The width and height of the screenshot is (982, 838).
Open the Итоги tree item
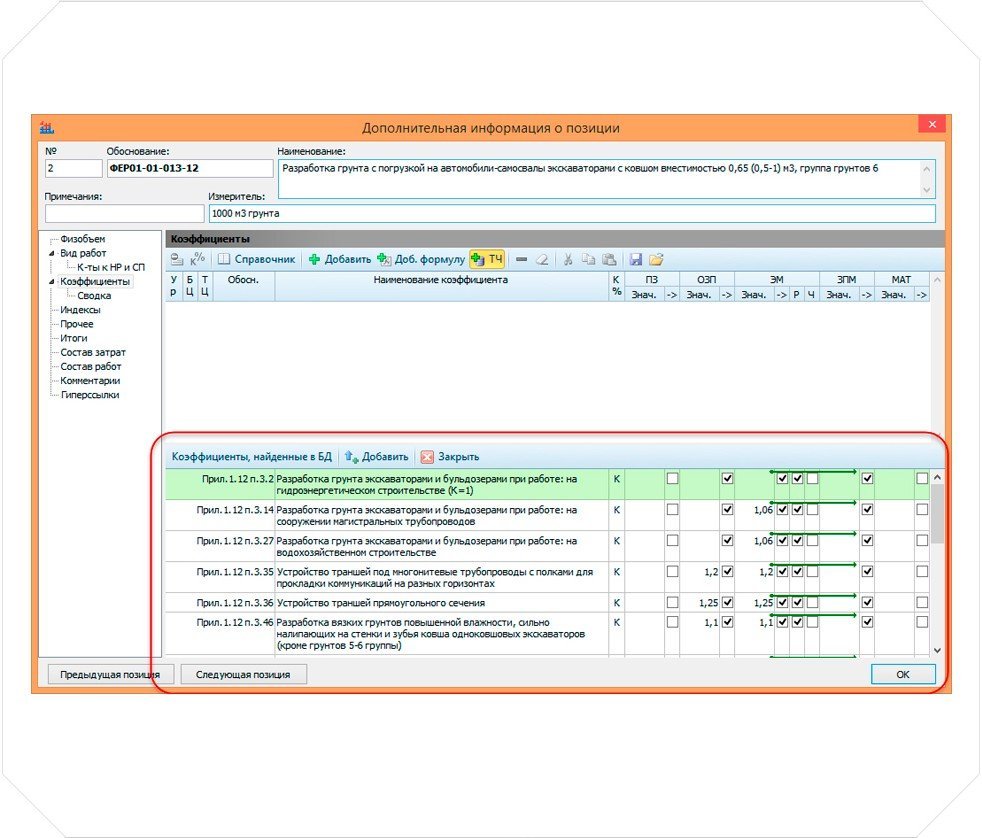[74, 338]
